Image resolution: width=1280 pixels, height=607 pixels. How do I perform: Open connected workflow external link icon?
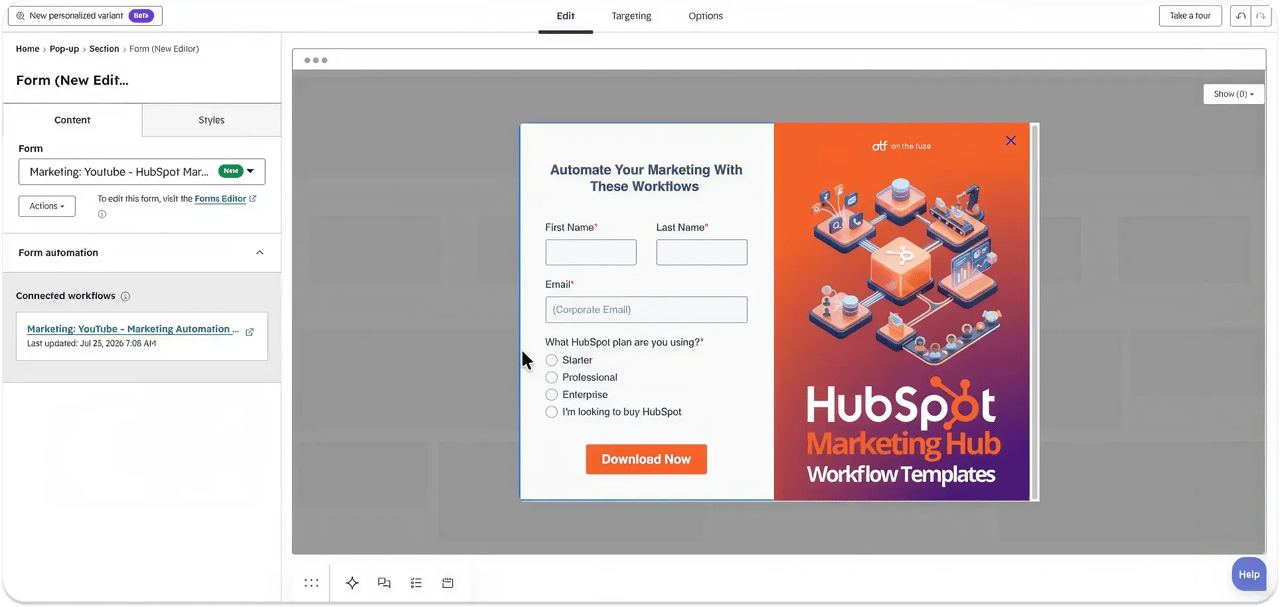coord(250,332)
